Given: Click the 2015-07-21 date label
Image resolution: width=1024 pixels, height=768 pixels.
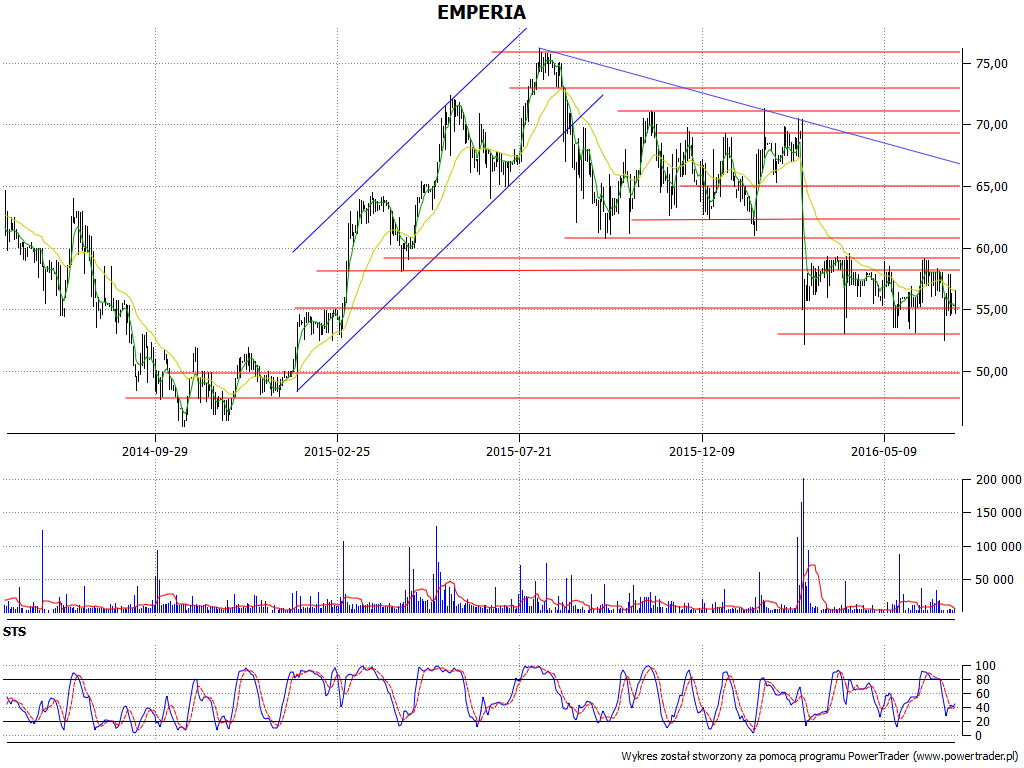Looking at the screenshot, I should pos(519,451).
